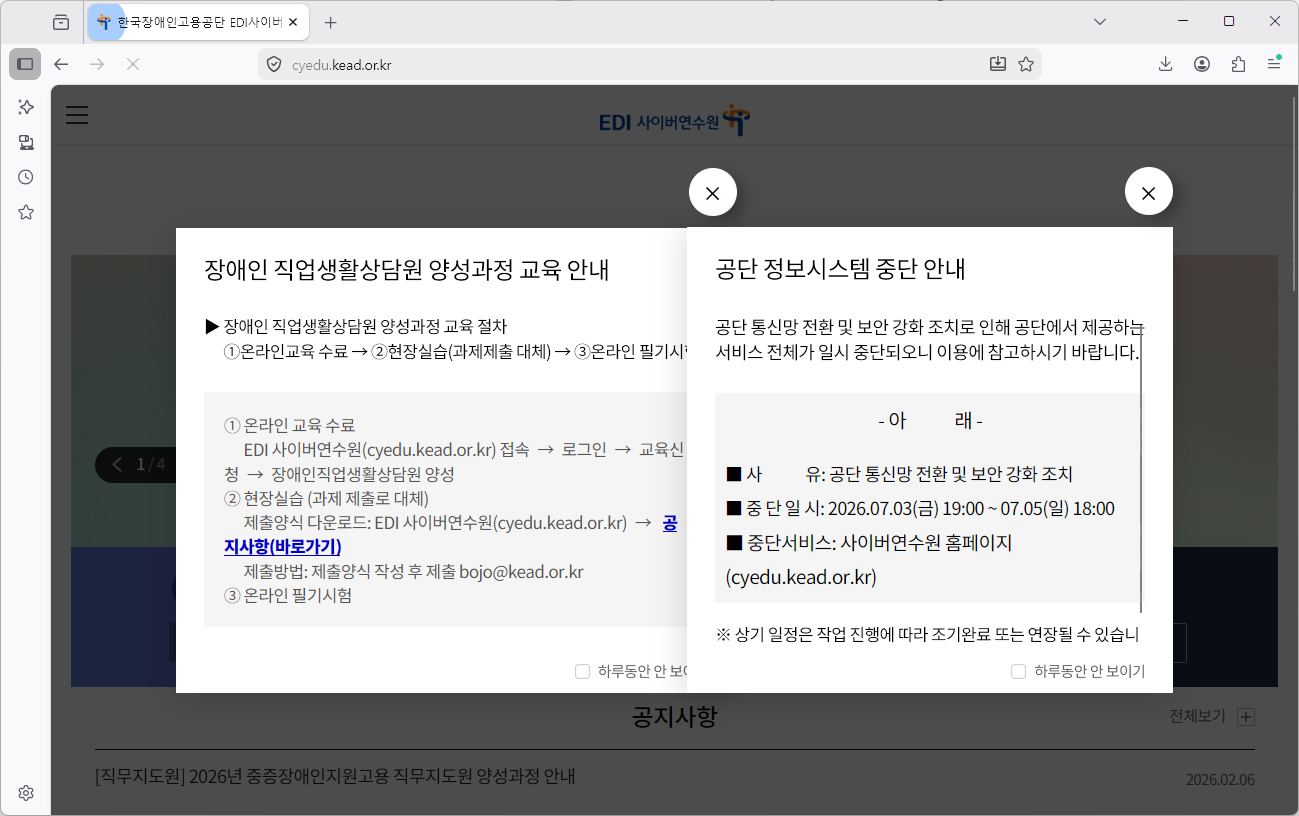Screen dimensions: 1299x816
Task: Click the site security shield icon
Action: point(273,64)
